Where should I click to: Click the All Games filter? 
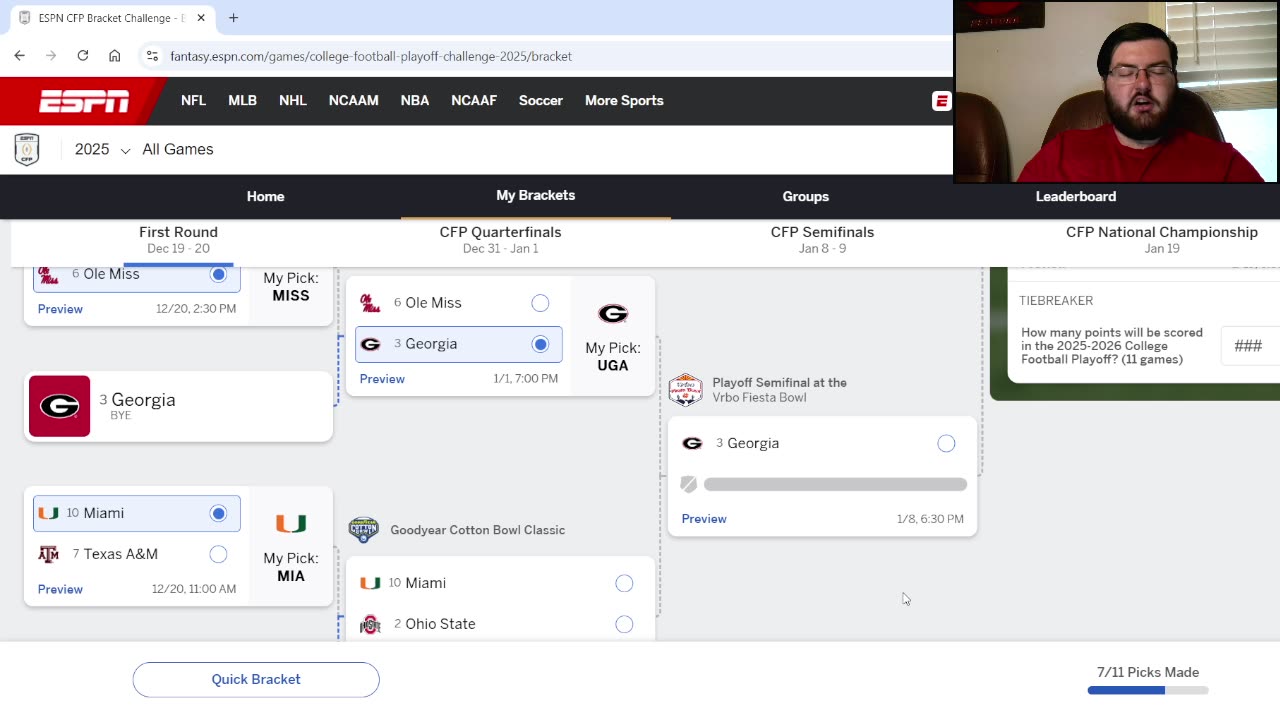click(x=178, y=149)
